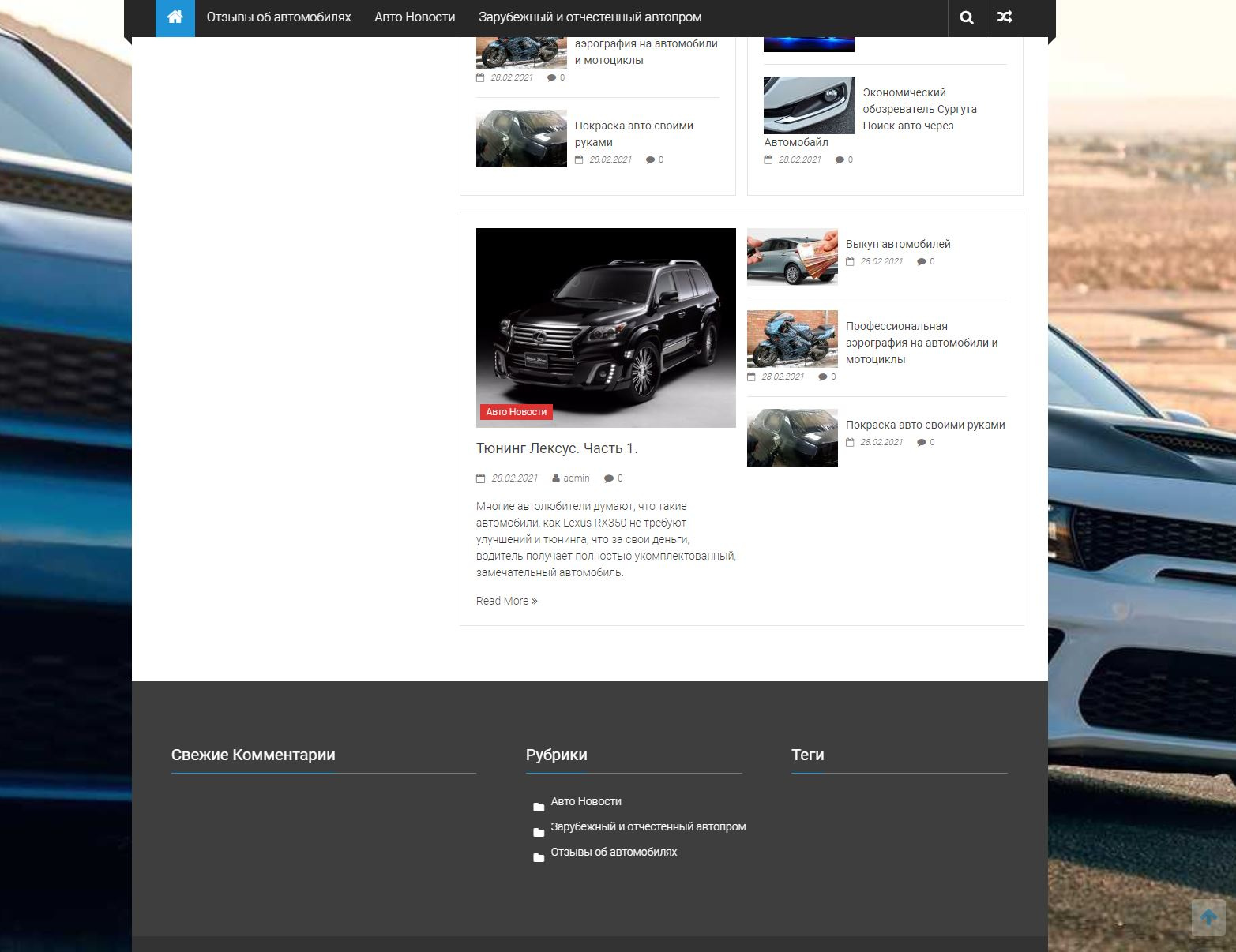Viewport: 1236px width, 952px height.
Task: Open article Тюнинг Лексус. Часть 1.
Action: (557, 448)
